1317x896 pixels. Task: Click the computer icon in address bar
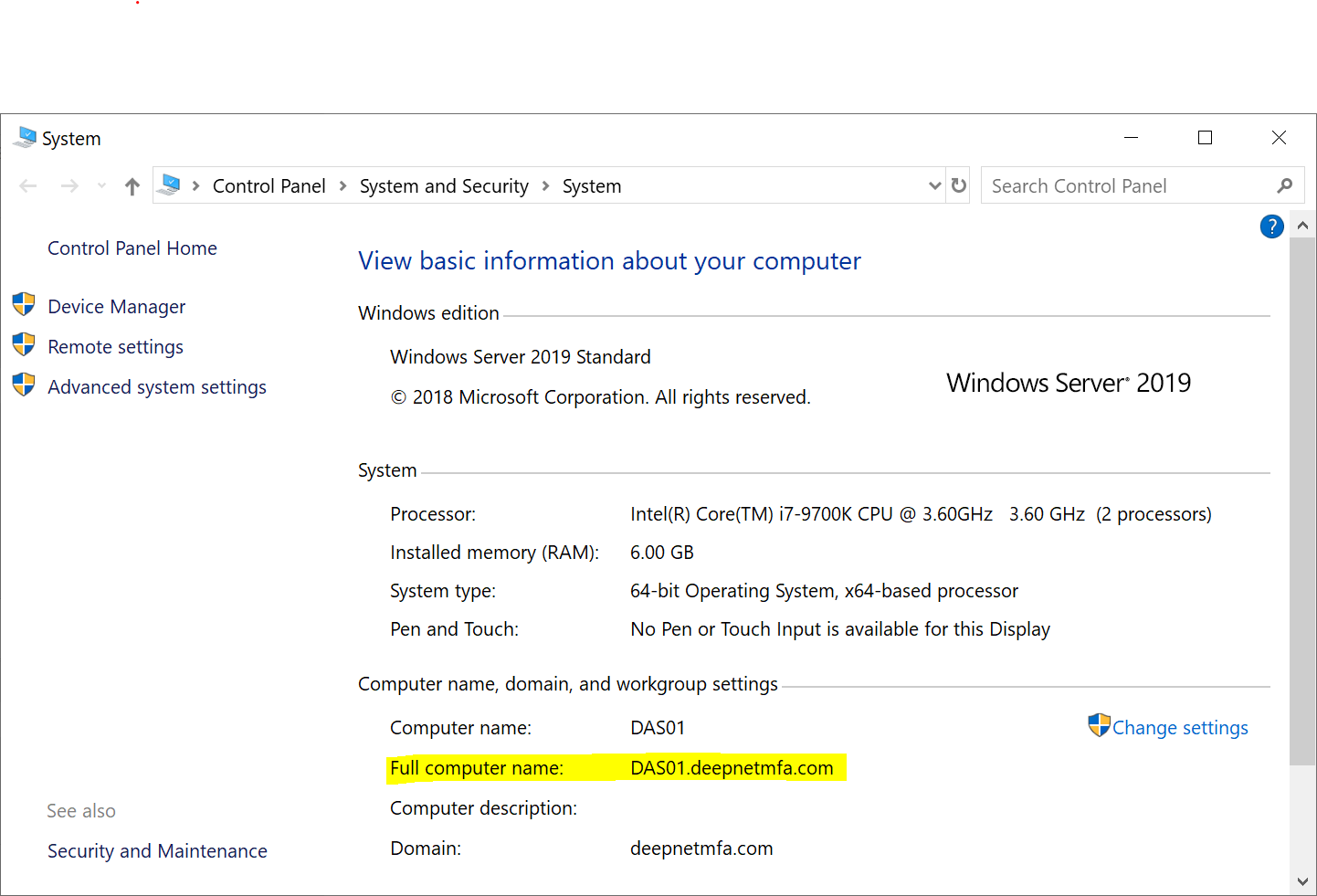pos(169,185)
